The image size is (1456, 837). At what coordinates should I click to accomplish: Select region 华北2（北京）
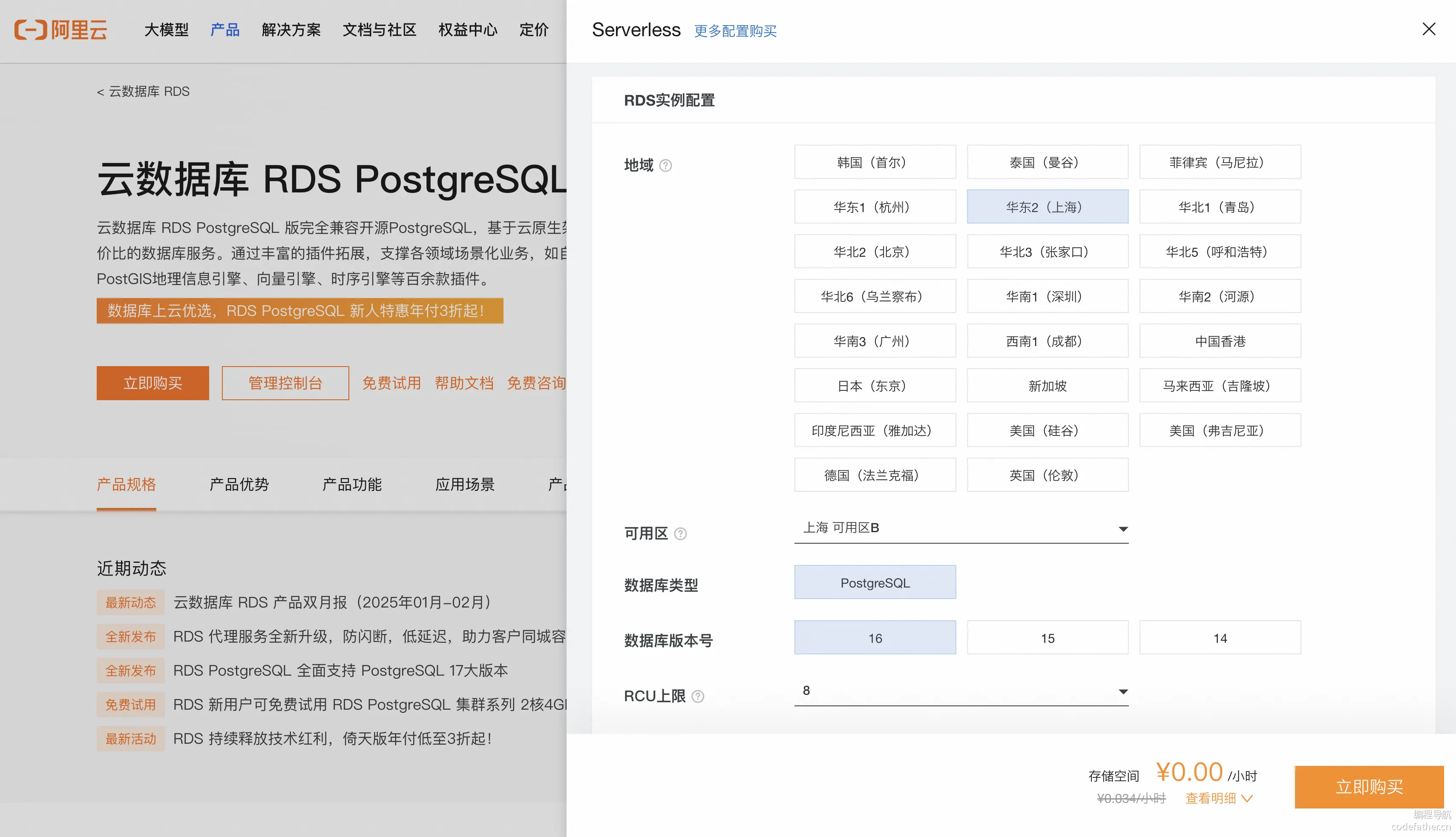click(875, 252)
